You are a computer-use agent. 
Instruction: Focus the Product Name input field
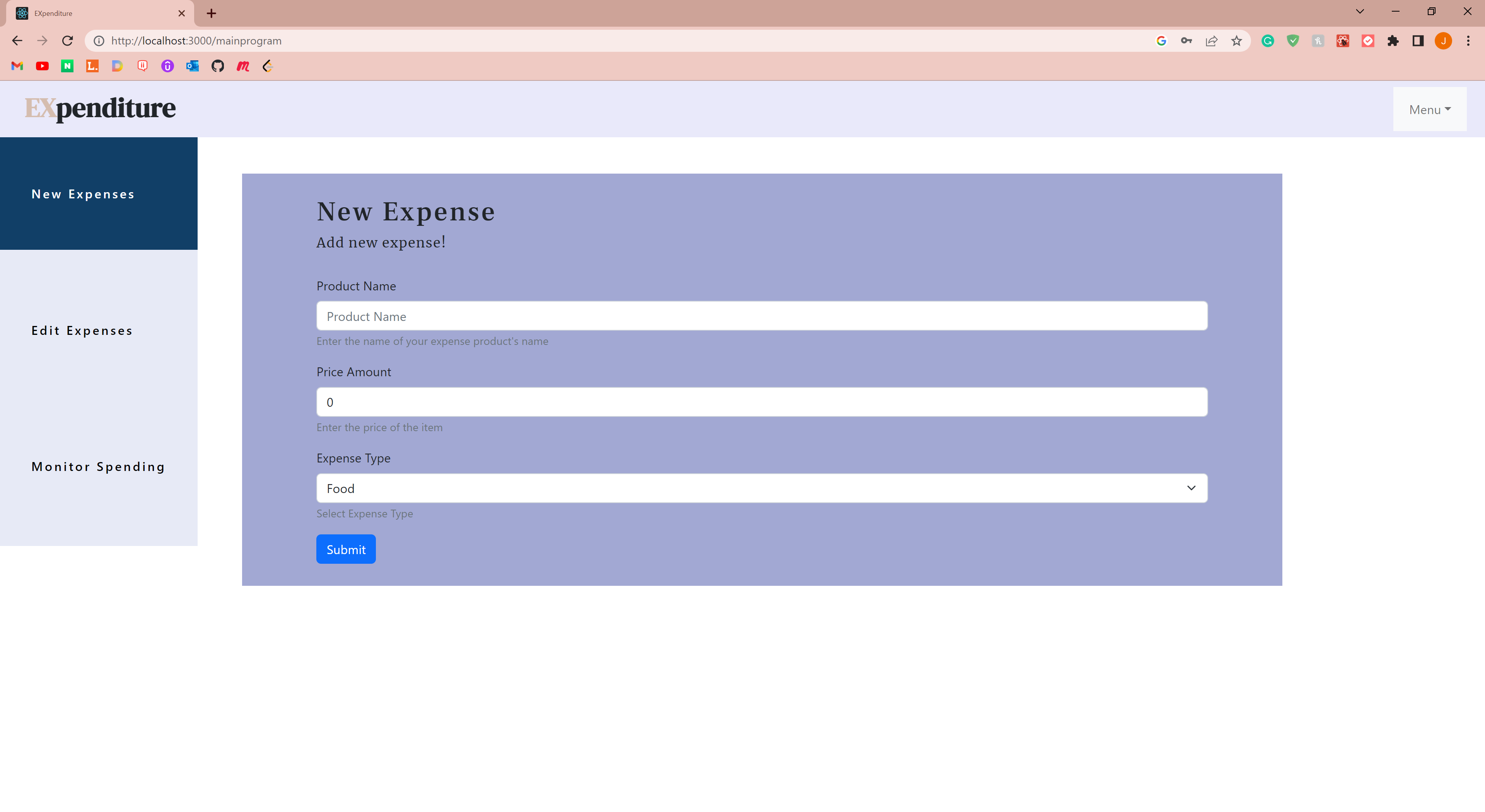tap(761, 316)
